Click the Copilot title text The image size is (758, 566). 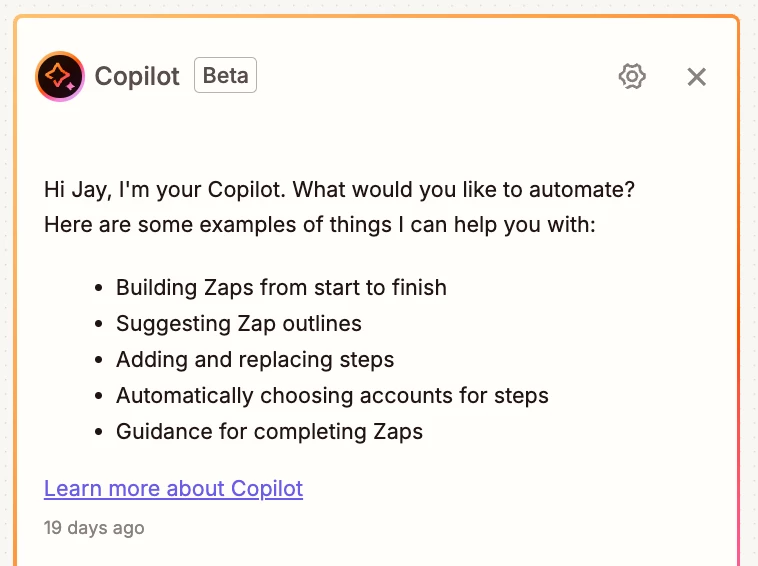click(137, 76)
